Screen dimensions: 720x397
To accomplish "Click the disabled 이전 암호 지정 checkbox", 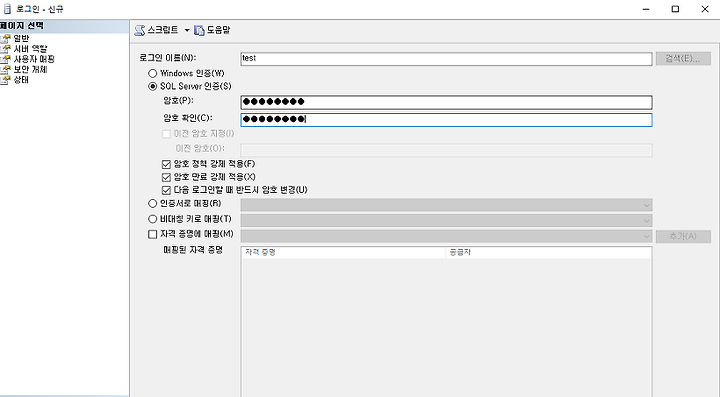I will 166,134.
